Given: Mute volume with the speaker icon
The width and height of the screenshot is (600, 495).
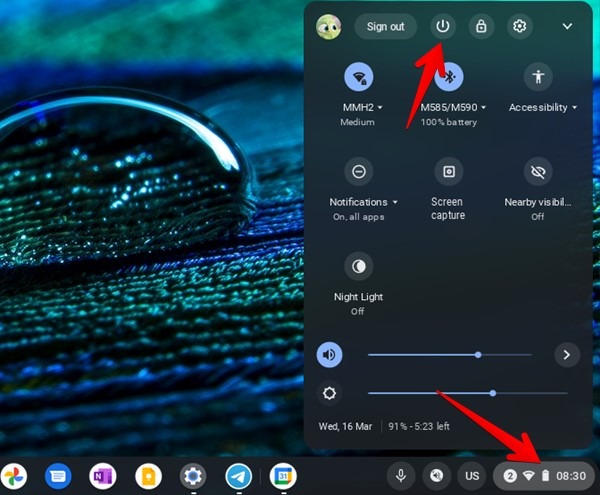Looking at the screenshot, I should point(329,355).
